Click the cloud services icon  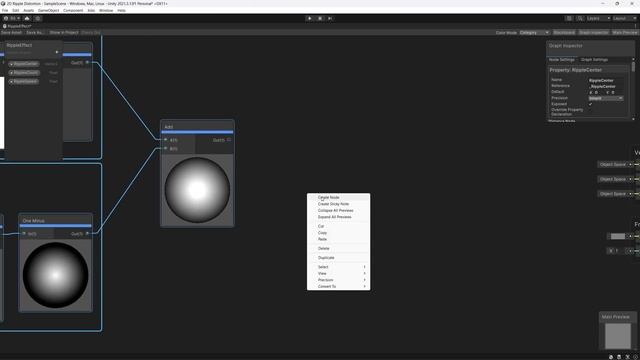[x=27, y=18]
